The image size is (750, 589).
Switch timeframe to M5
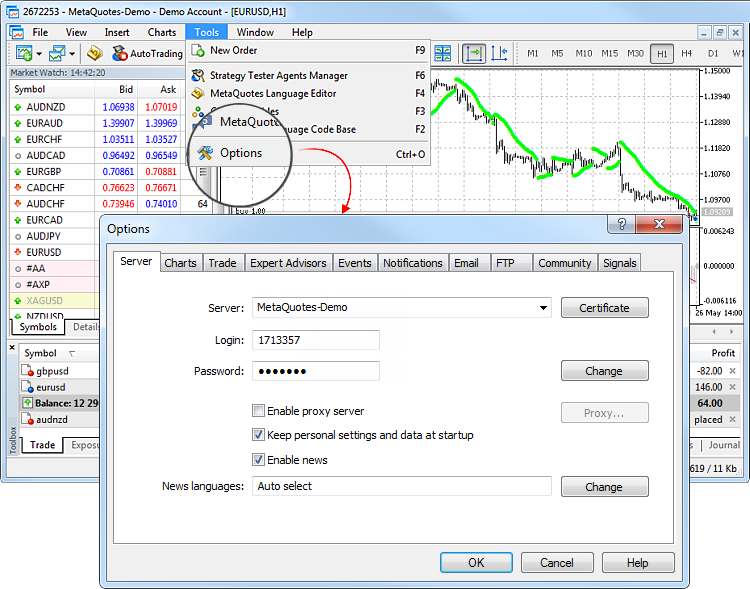[x=557, y=54]
